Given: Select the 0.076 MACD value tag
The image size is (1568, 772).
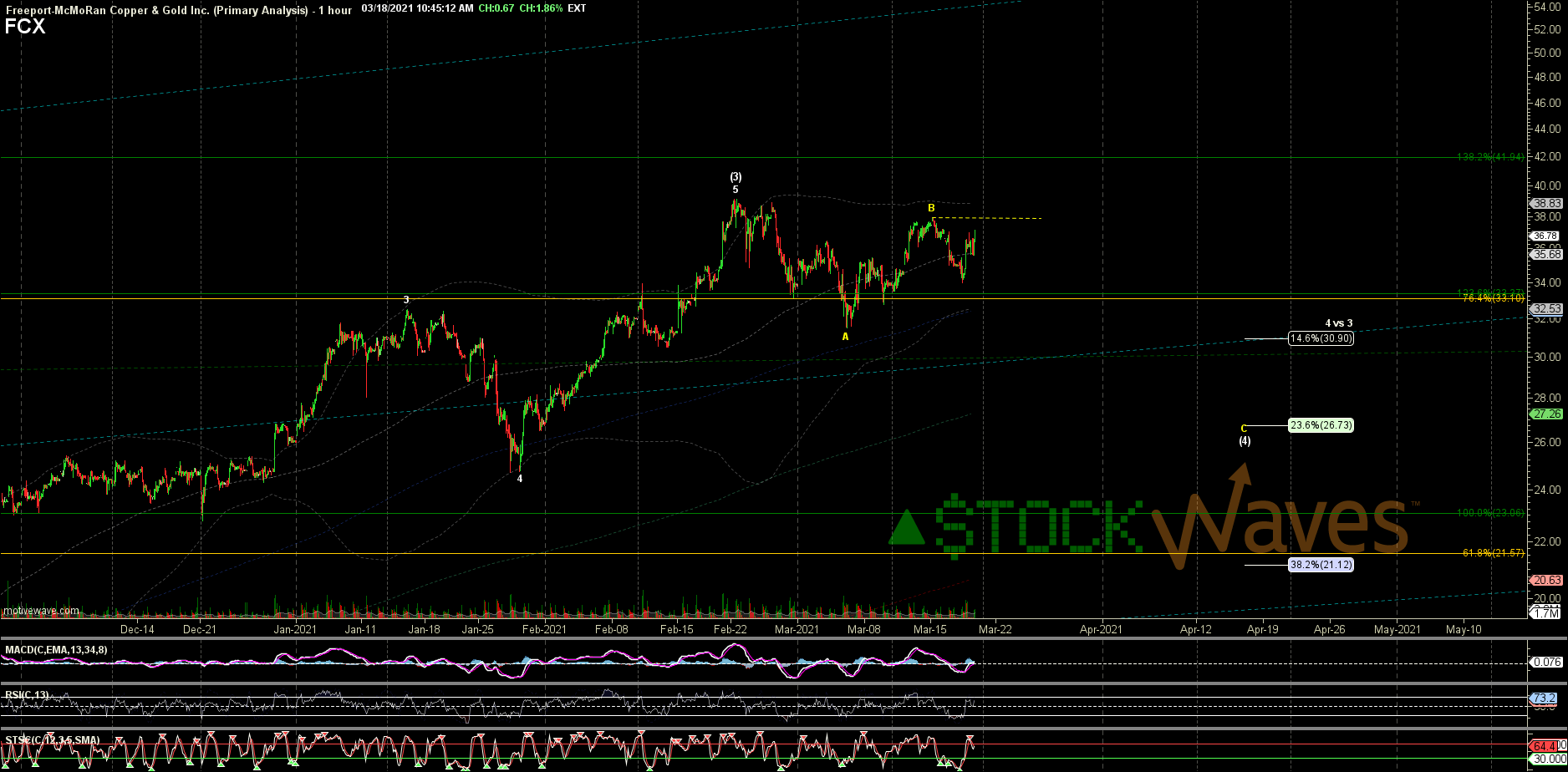Looking at the screenshot, I should coord(1545,663).
